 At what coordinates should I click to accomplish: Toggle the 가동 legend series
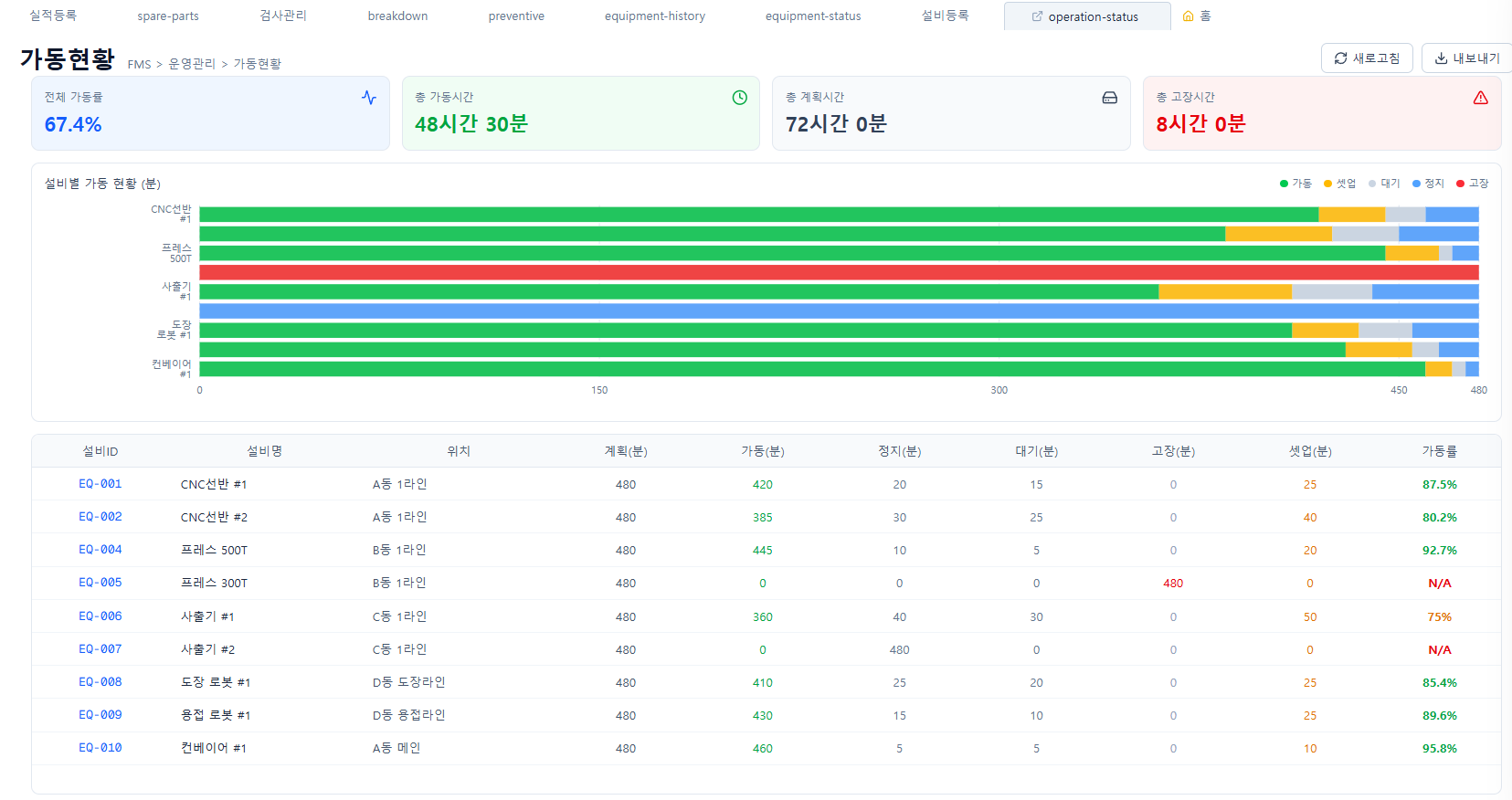1295,184
